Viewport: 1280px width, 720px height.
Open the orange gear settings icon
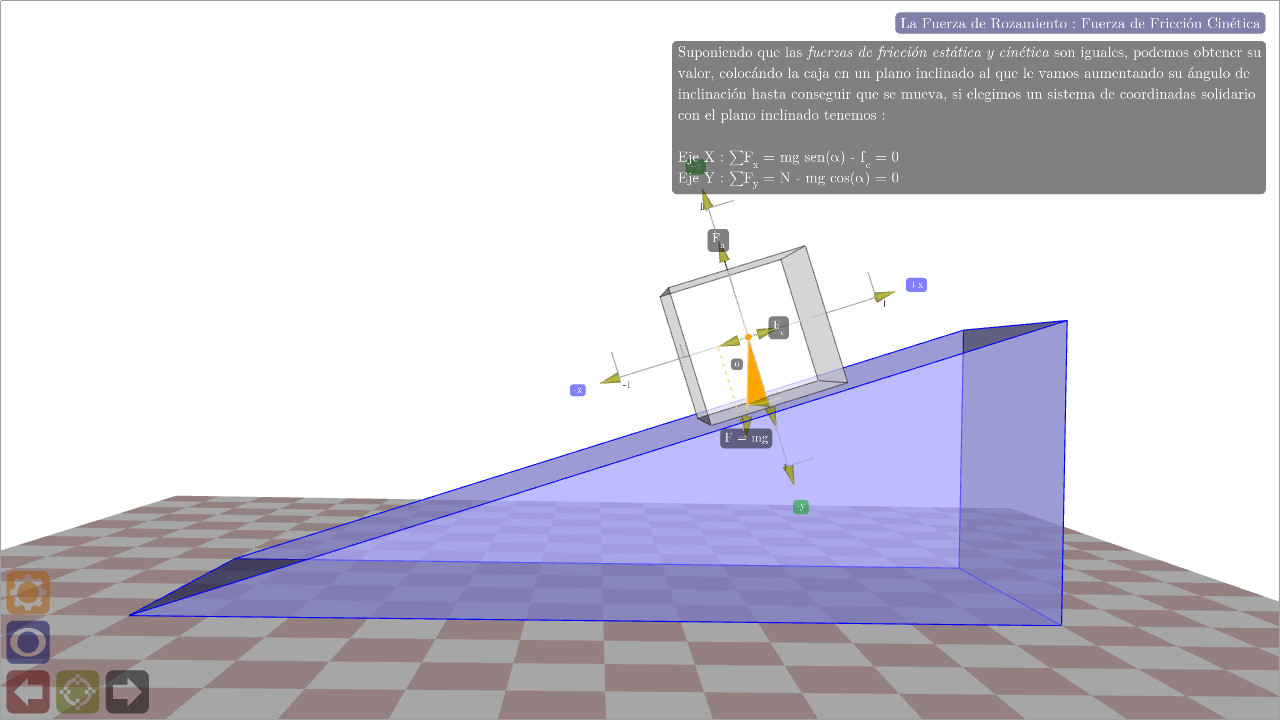[28, 593]
